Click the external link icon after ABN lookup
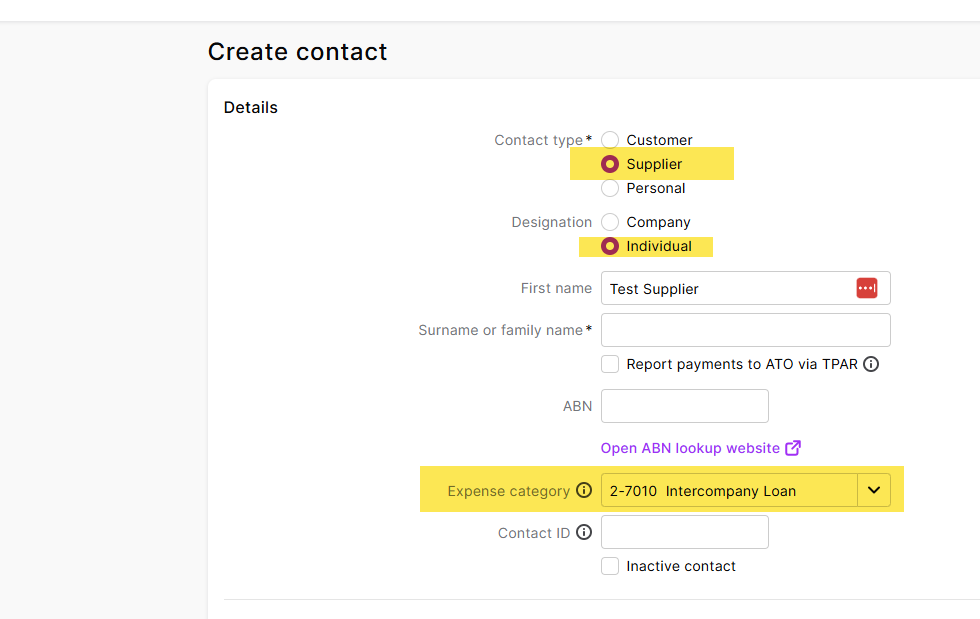980x619 pixels. [793, 448]
